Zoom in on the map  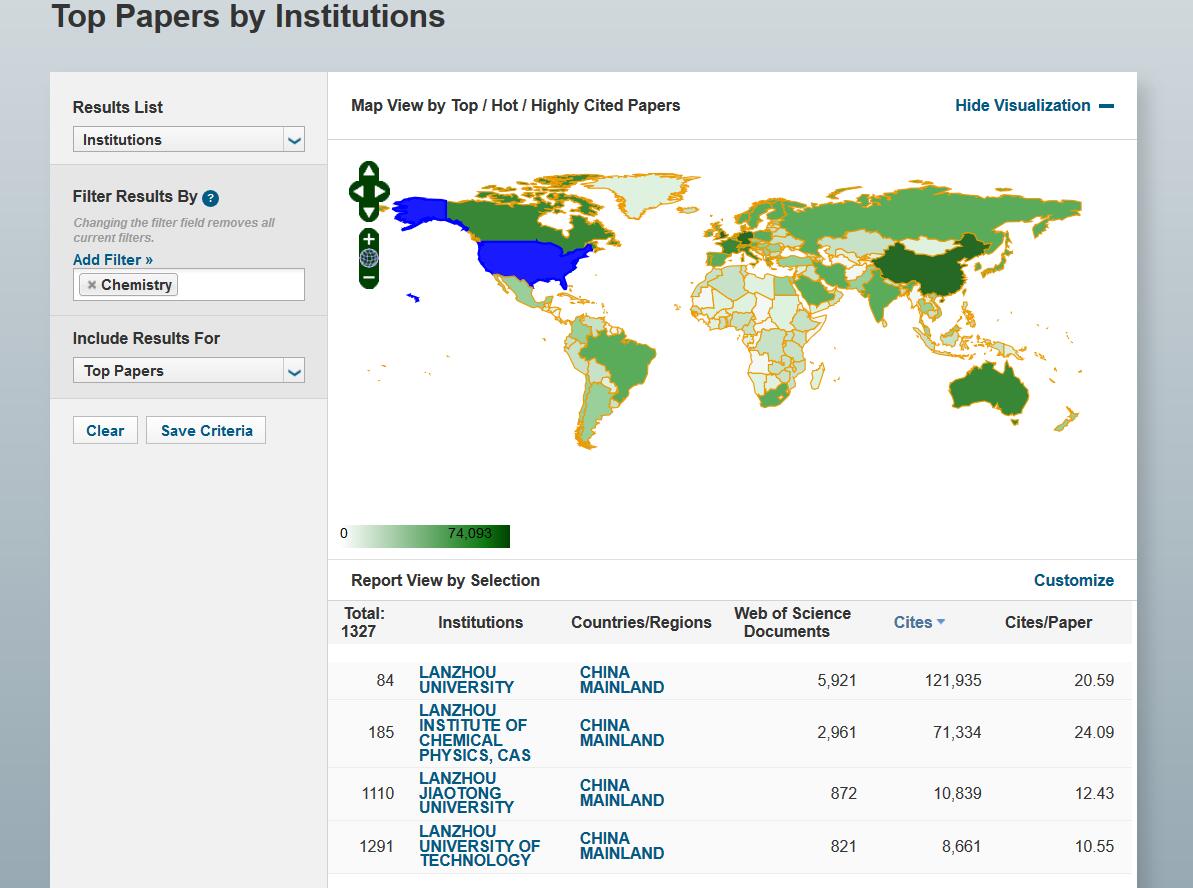tap(369, 239)
